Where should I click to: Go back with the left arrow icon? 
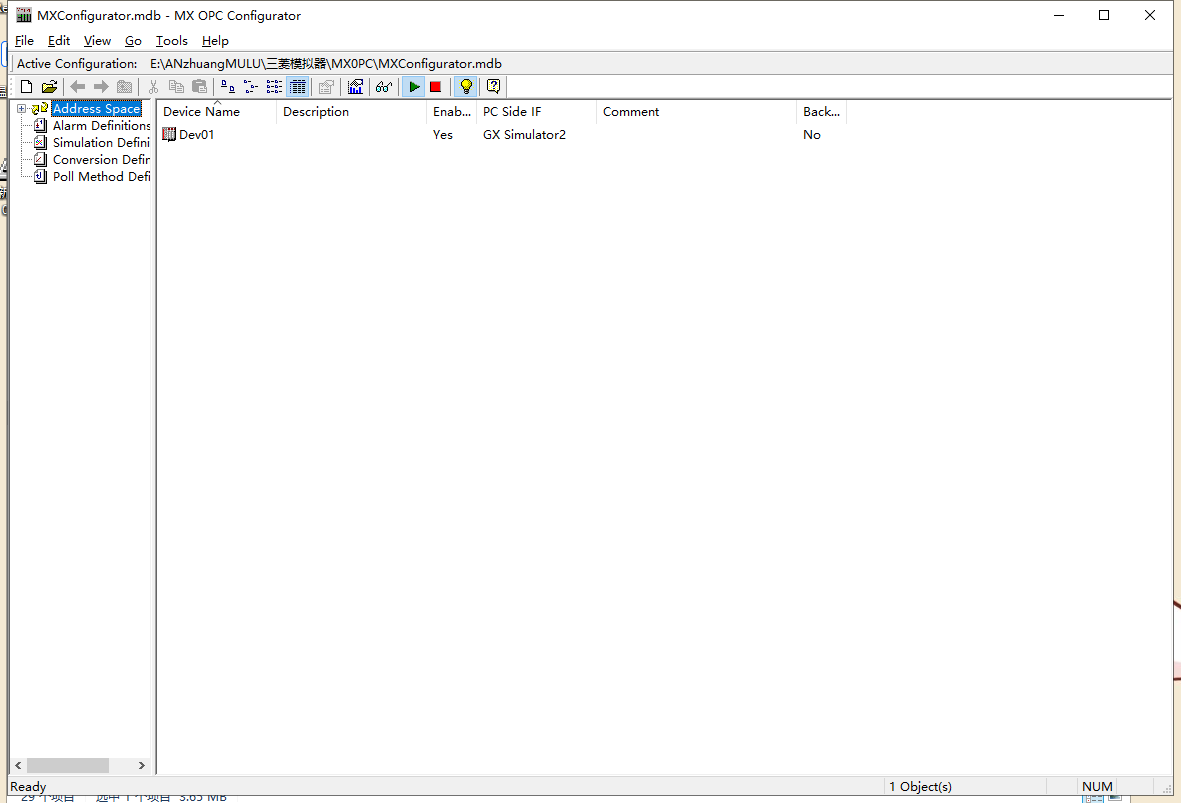(78, 87)
